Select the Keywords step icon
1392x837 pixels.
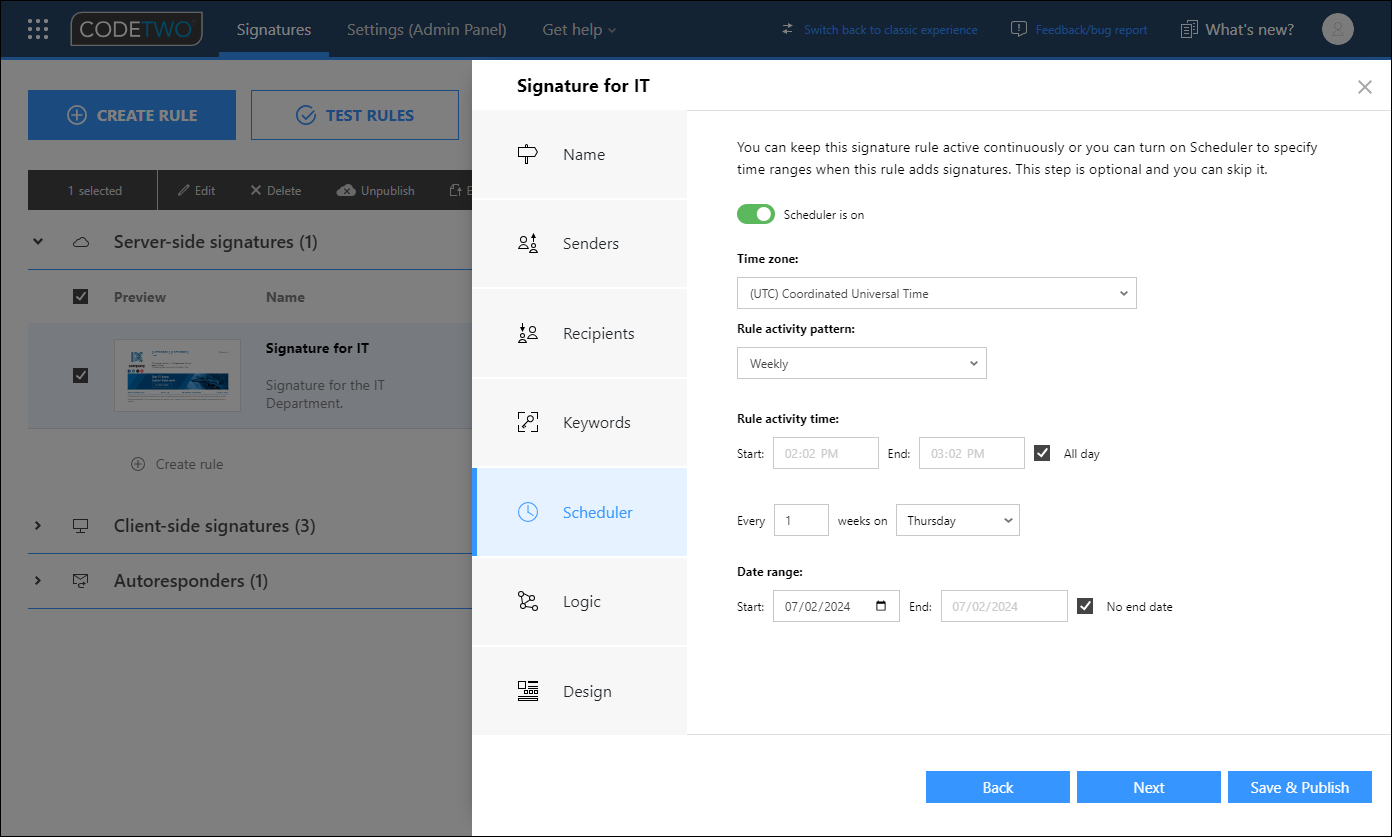click(527, 422)
